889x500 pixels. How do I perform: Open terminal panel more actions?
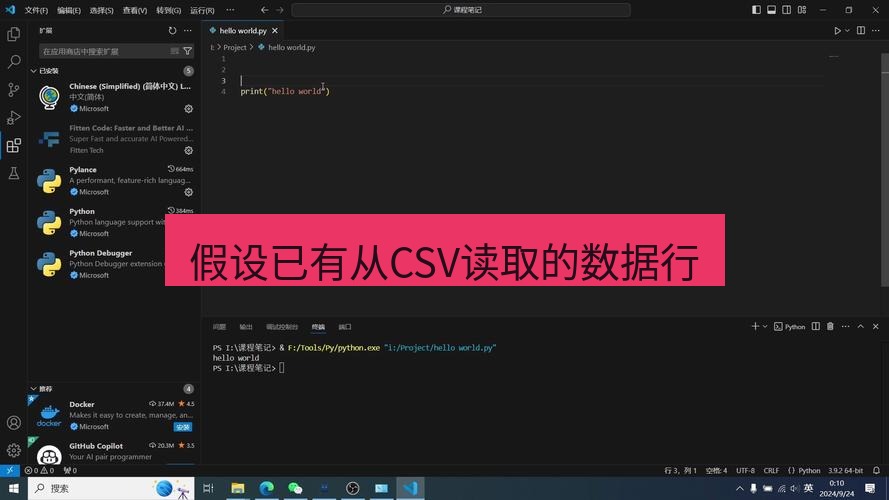pyautogui.click(x=845, y=326)
